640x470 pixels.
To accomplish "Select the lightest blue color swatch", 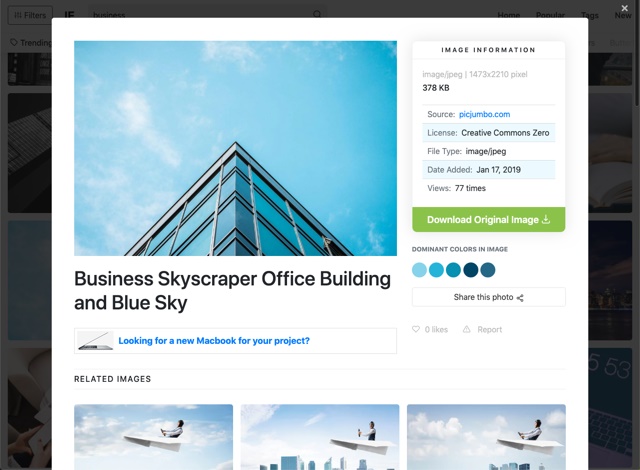I will (419, 270).
